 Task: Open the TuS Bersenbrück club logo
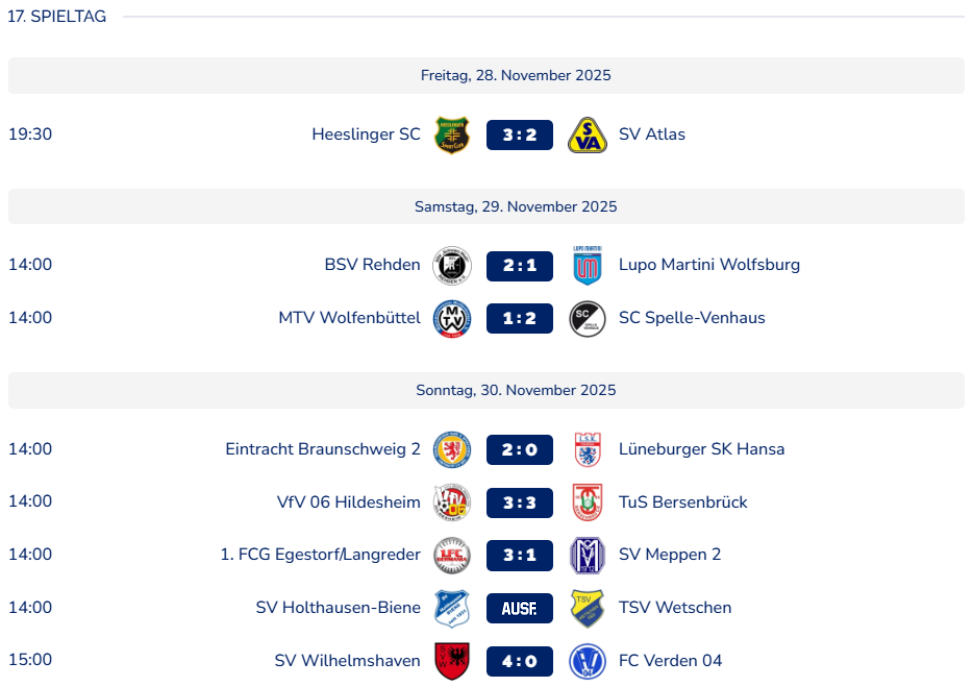pyautogui.click(x=587, y=502)
